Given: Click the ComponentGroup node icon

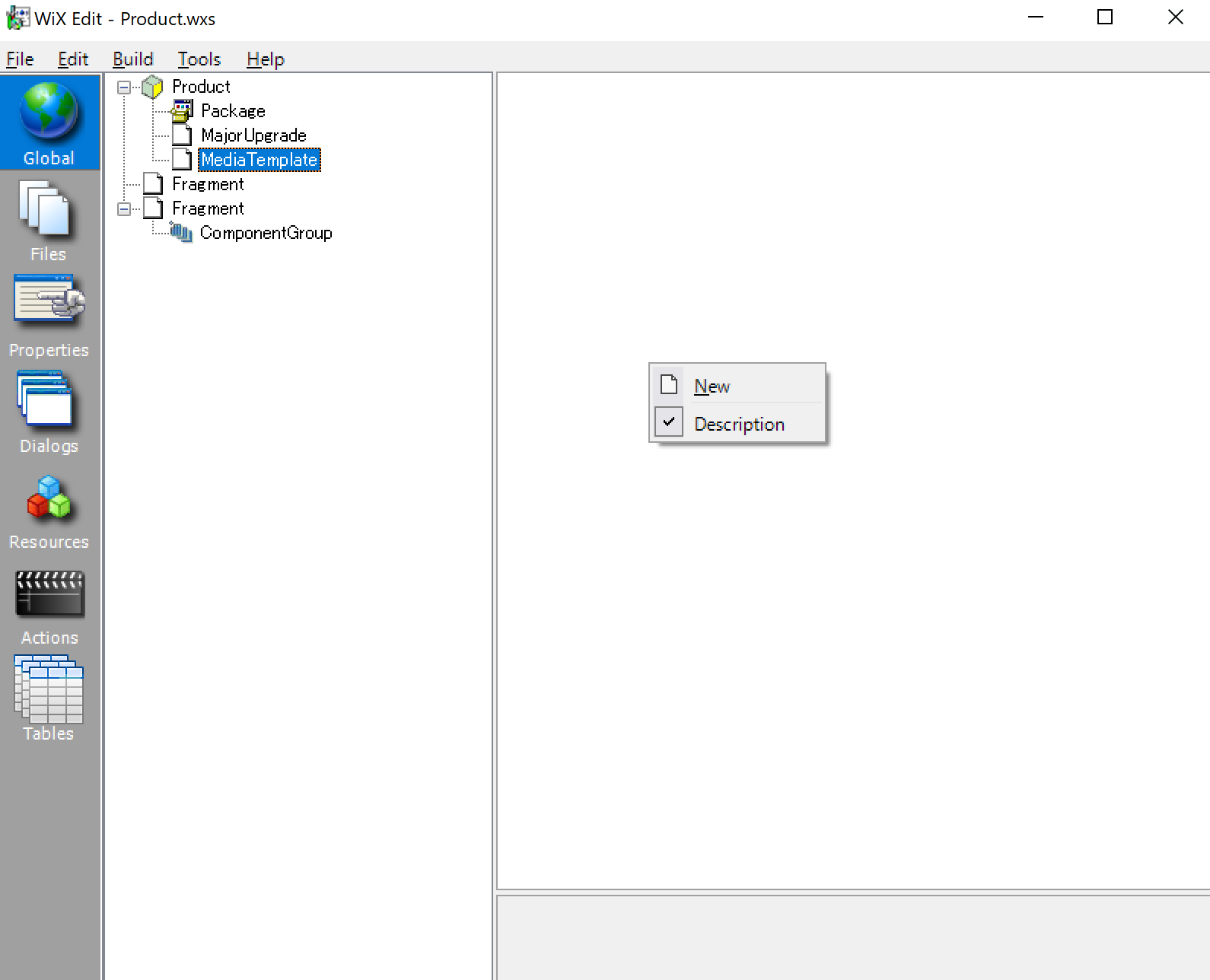Looking at the screenshot, I should 181,233.
